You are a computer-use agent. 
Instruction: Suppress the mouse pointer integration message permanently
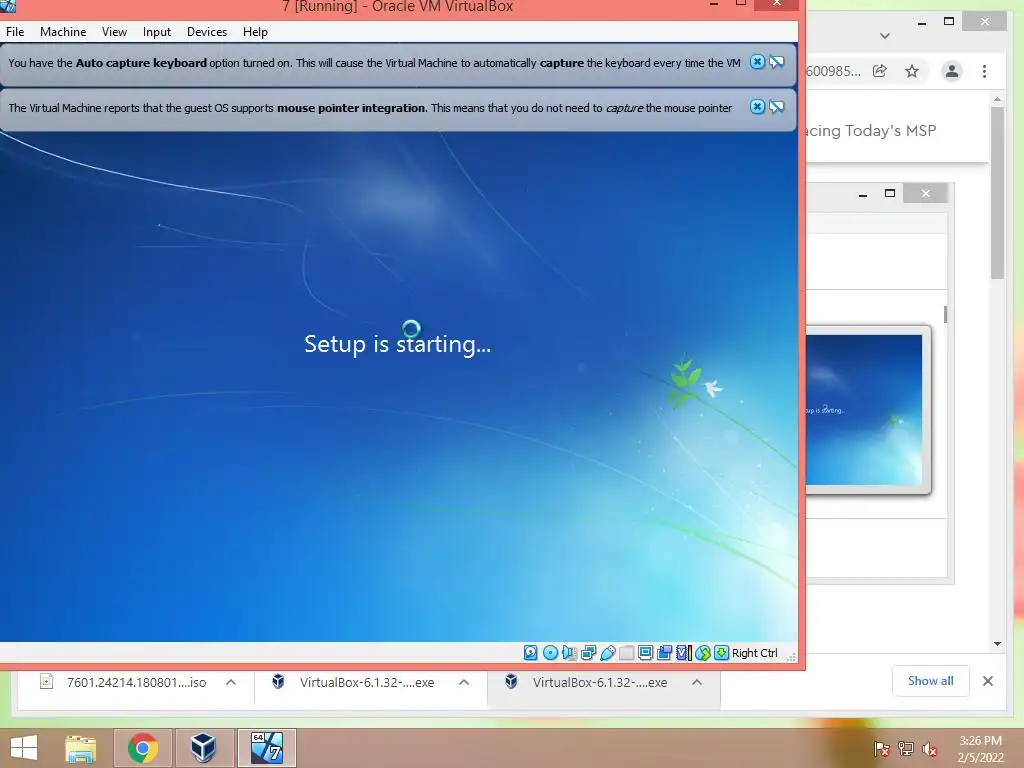[776, 107]
